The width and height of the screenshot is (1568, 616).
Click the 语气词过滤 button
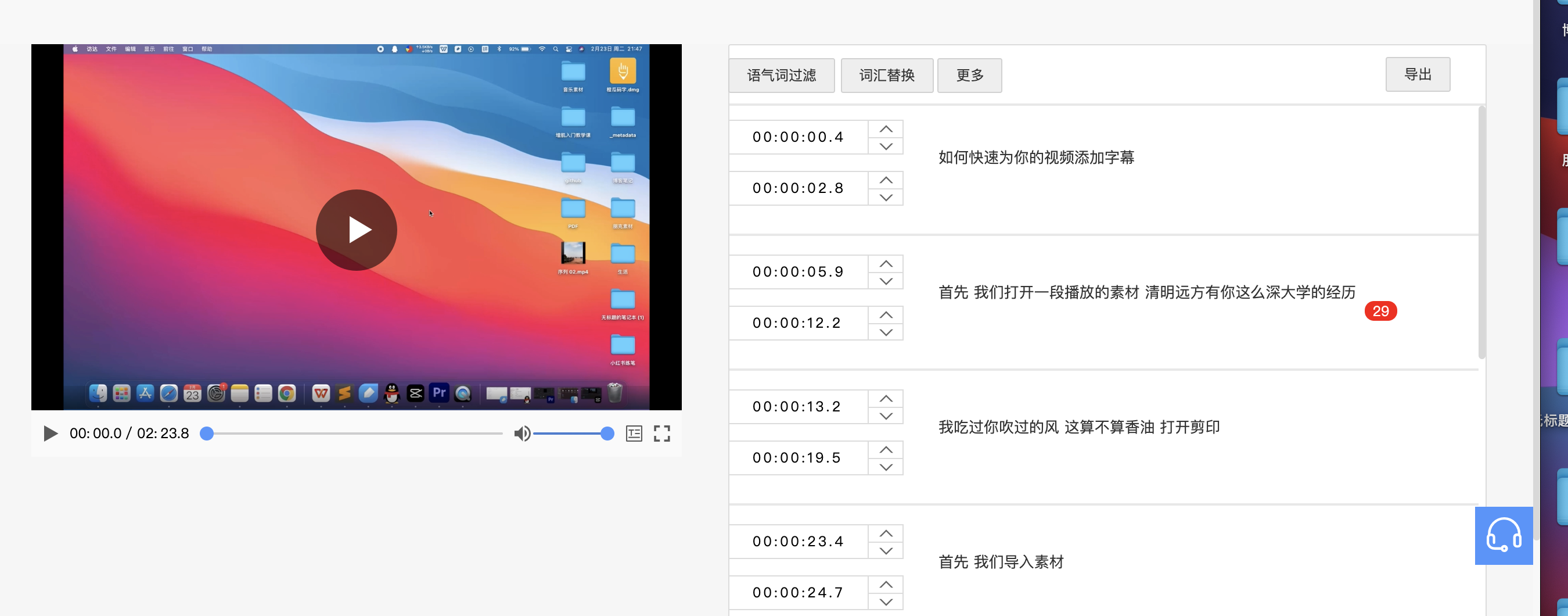(x=781, y=75)
